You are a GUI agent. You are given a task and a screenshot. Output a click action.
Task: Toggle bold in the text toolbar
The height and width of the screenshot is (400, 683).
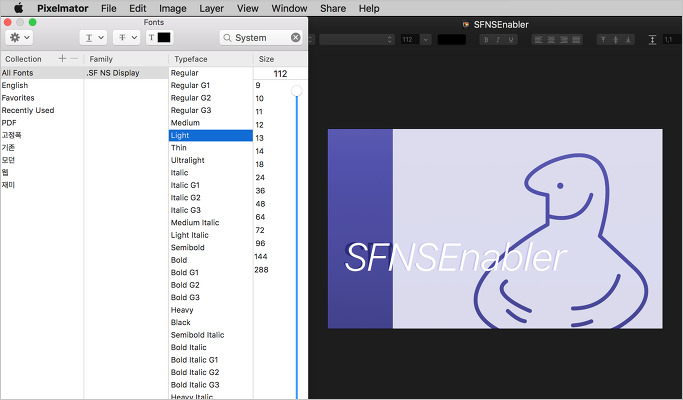[486, 40]
